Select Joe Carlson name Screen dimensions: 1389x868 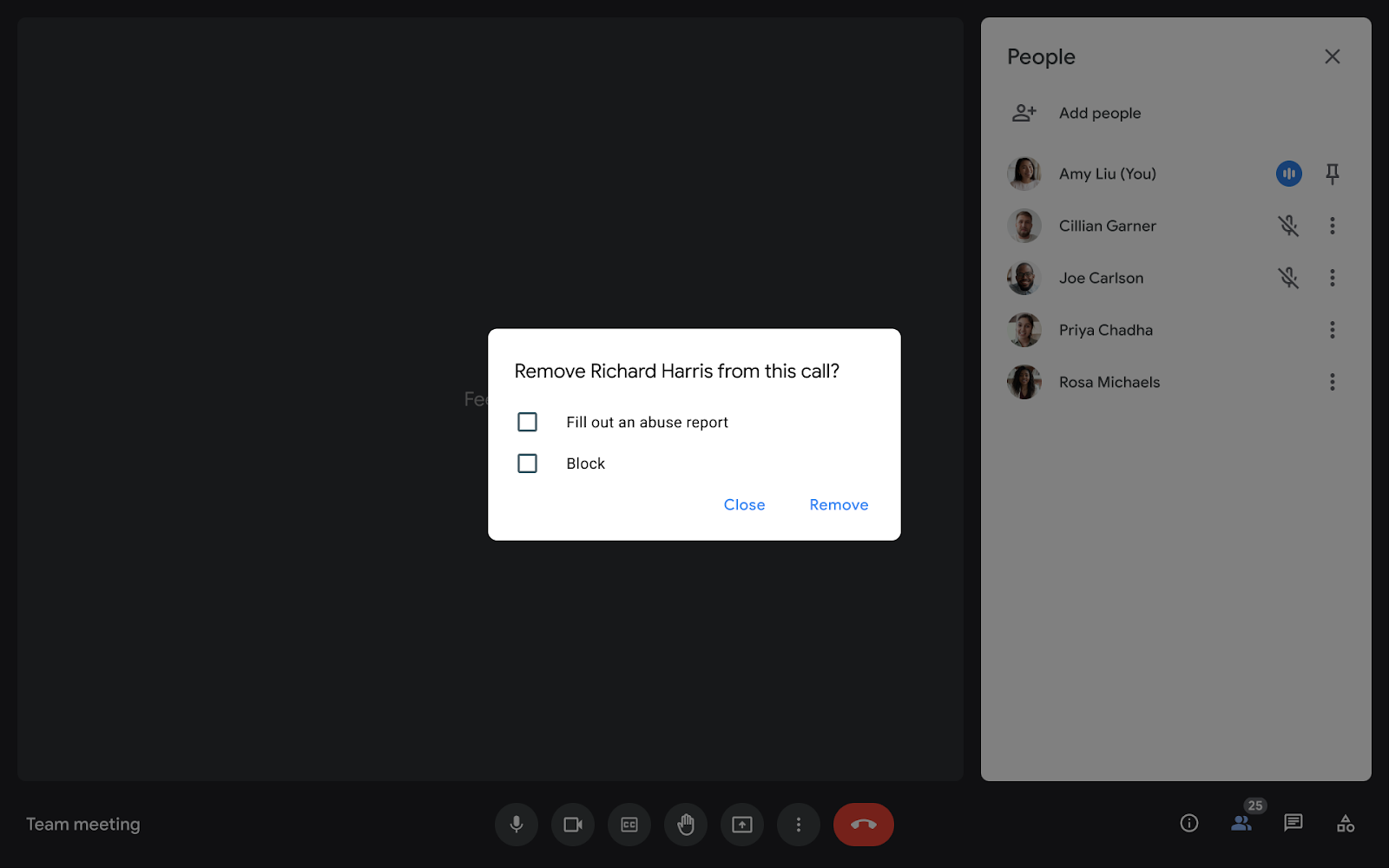[x=1101, y=278]
